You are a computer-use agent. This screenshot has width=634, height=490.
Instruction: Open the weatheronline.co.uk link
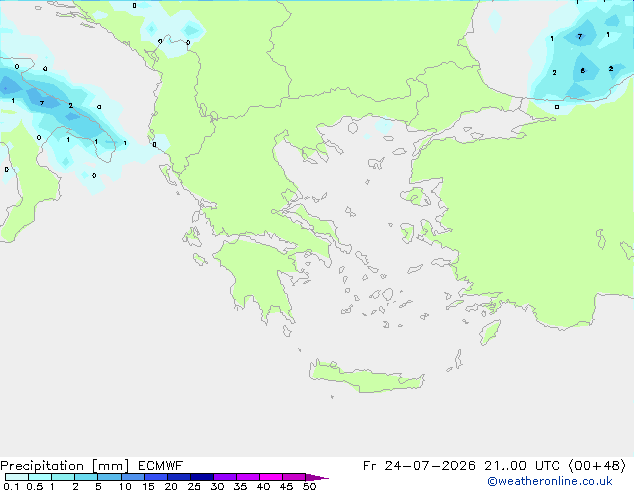(550, 481)
